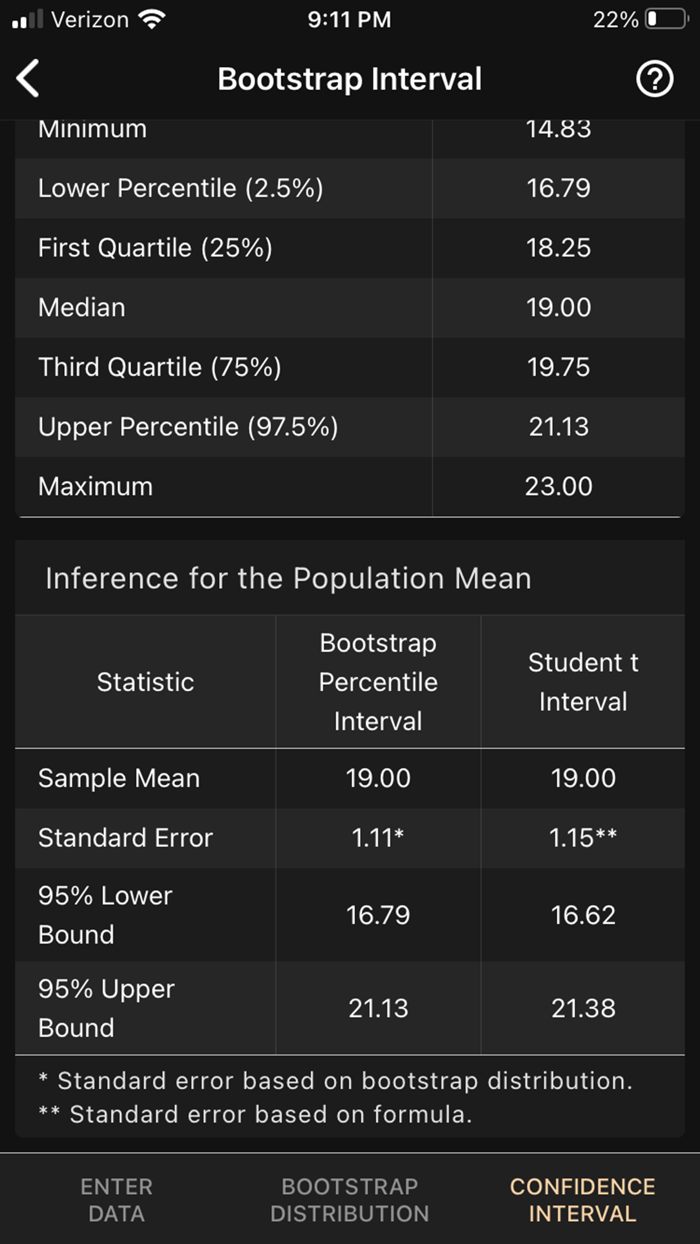Tap the 95% Upper Bound value 21.38
Screen dimensions: 700x1244
[x=583, y=1008]
